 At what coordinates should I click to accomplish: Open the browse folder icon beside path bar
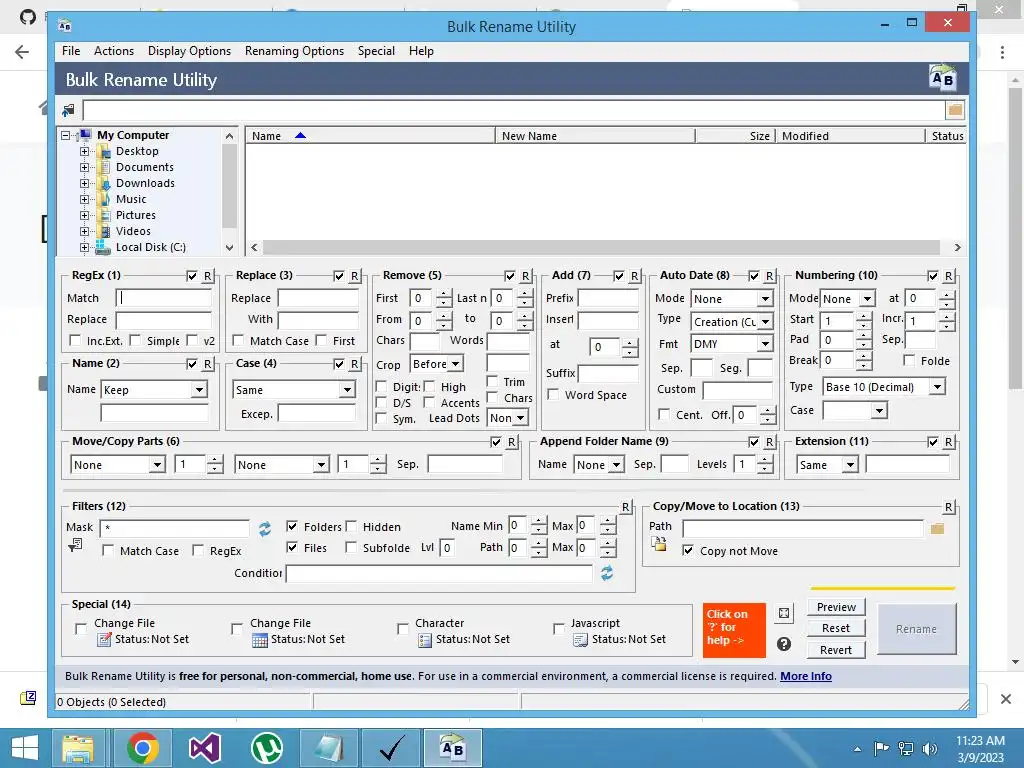955,110
